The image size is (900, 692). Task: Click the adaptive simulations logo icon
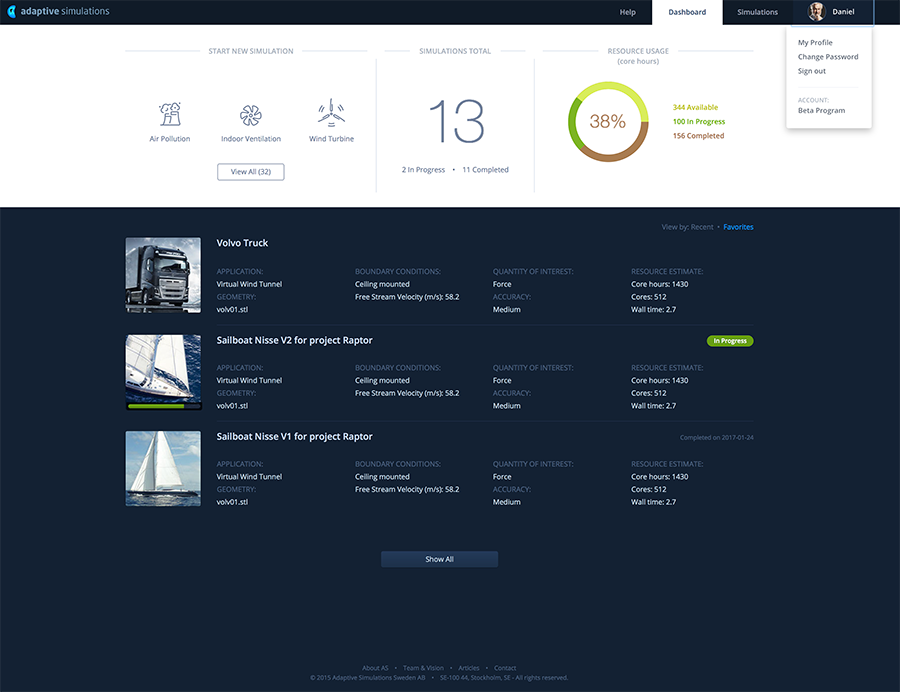[x=11, y=11]
